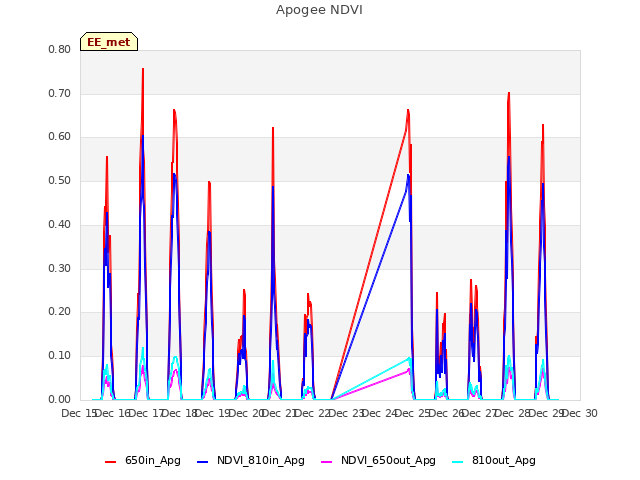Screen dimensions: 640x480
Task: Toggle the 810out_Apg legend entry
Action: 494,460
